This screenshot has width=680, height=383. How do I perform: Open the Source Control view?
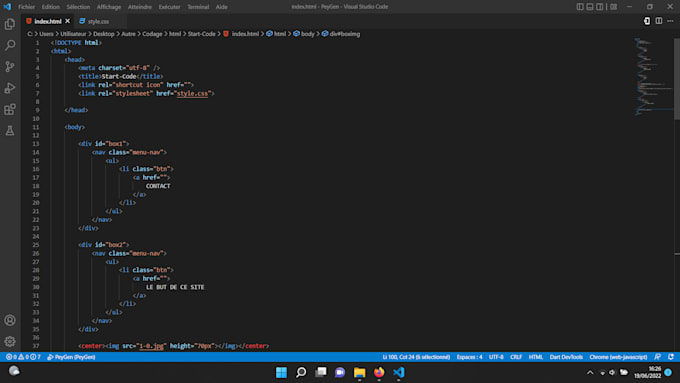tap(10, 66)
